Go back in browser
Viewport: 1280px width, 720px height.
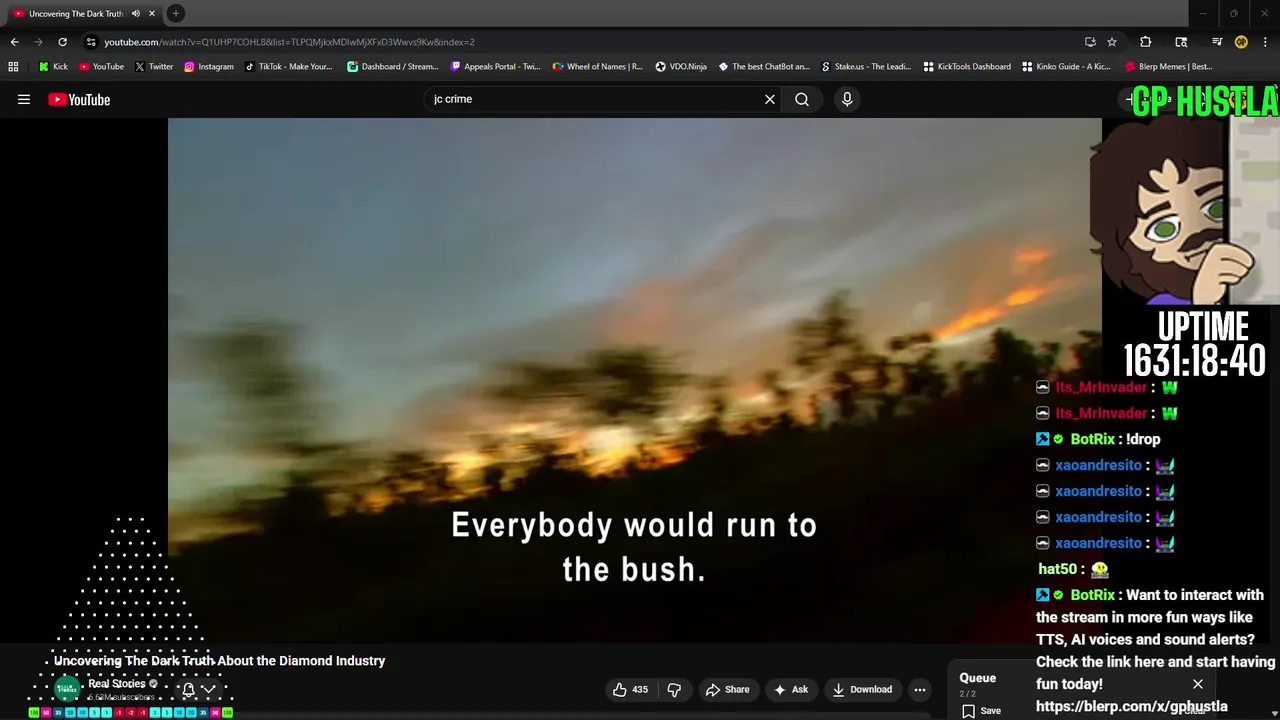(14, 42)
